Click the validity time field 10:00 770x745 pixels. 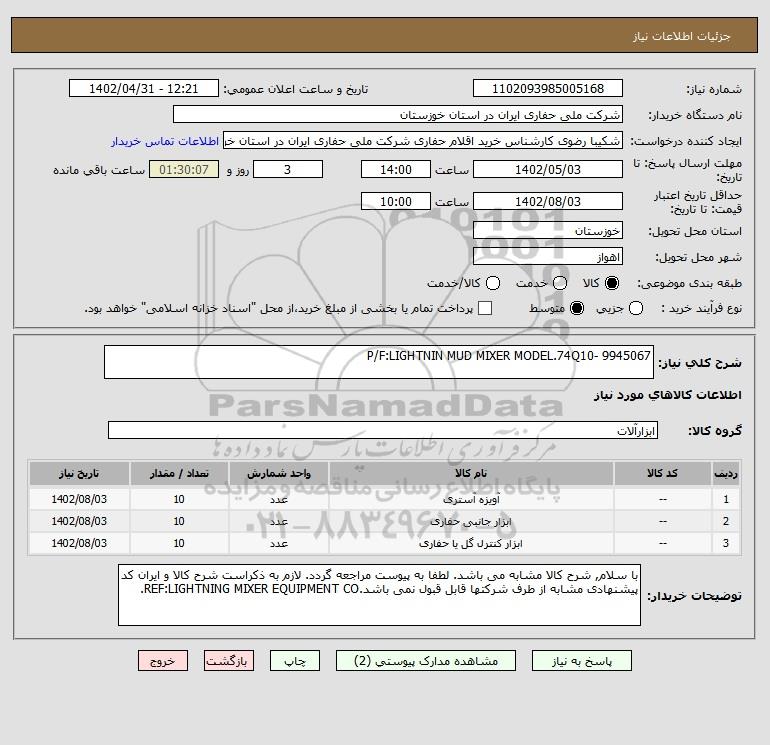[396, 202]
